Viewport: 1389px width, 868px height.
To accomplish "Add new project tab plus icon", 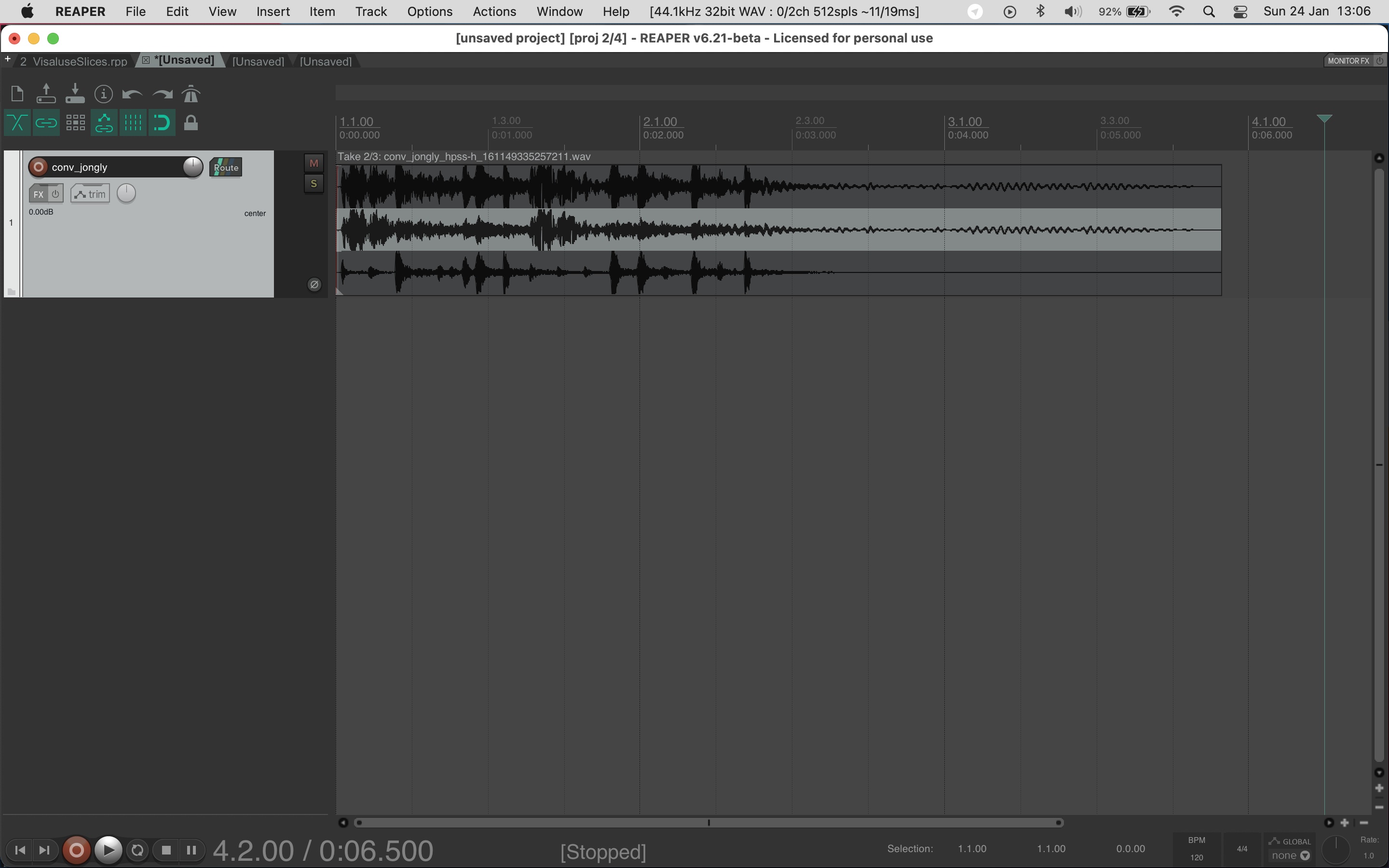I will point(7,58).
